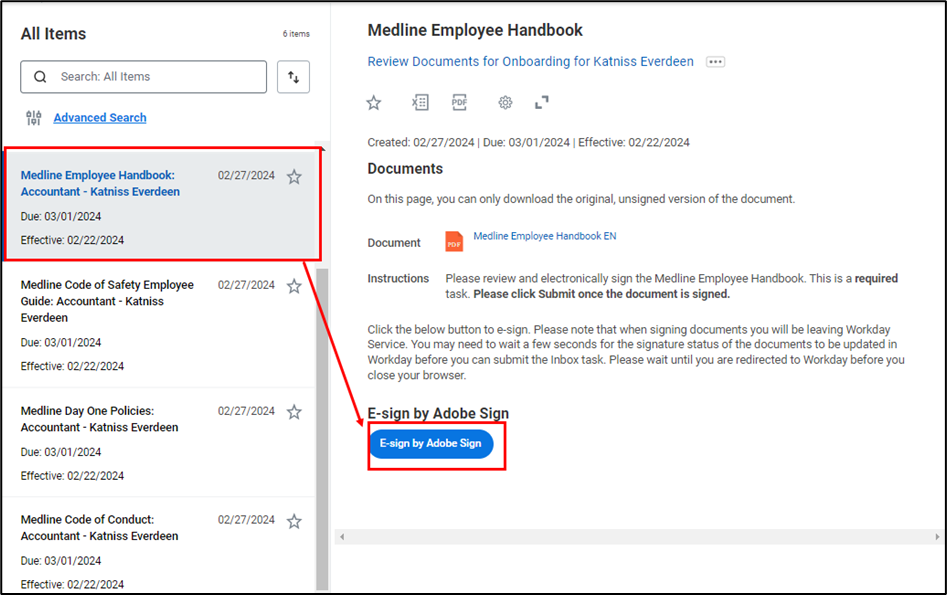This screenshot has height=595, width=947.
Task: Star the Medline Employee Handbook list item
Action: [x=294, y=177]
